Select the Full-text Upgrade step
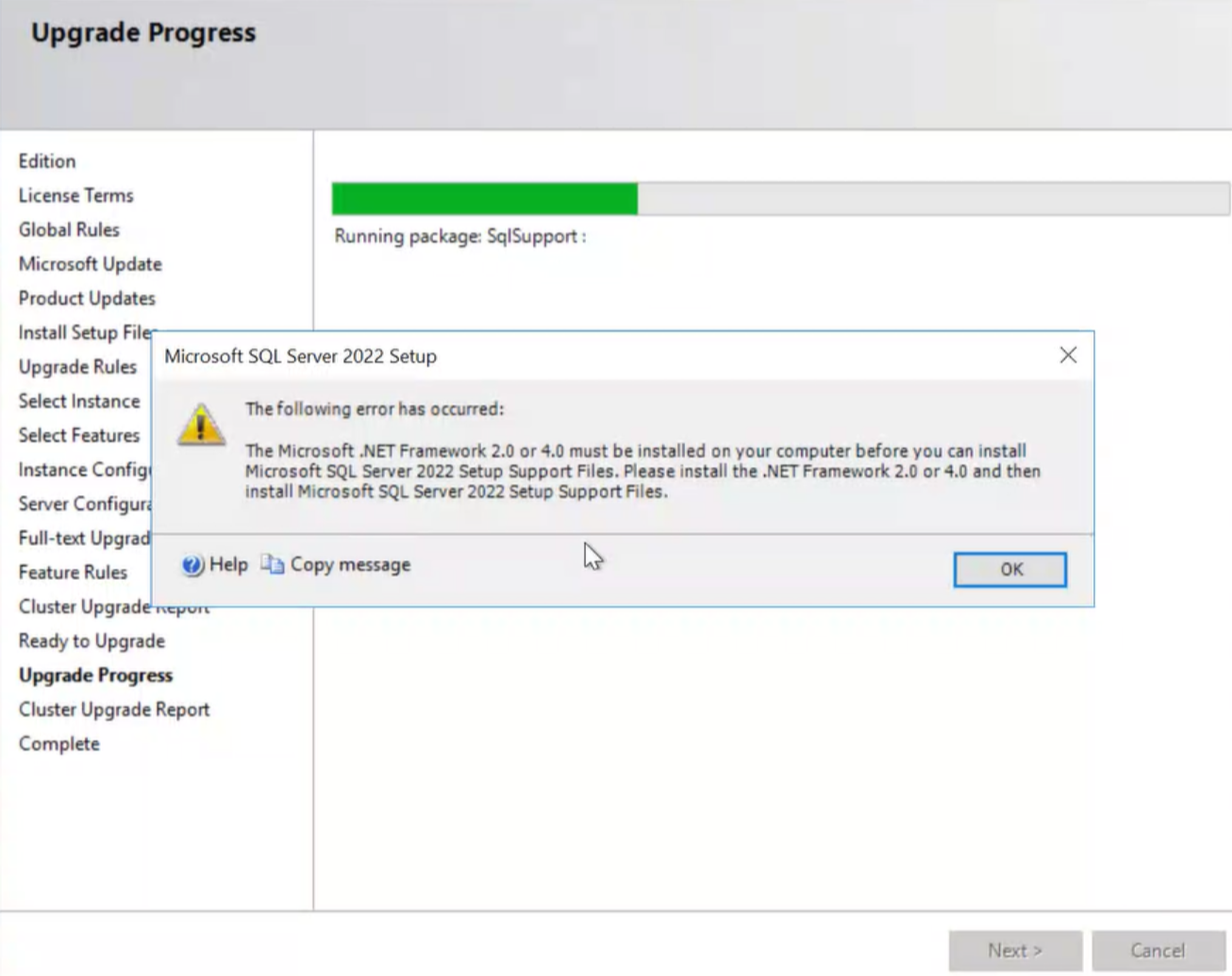The width and height of the screenshot is (1232, 976). (85, 538)
